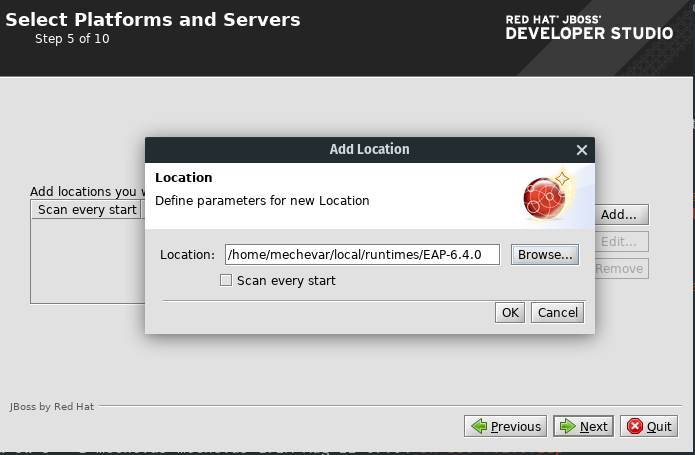Screen dimensions: 695x455
Task: Click the Remove button in installer
Action: (x=621, y=269)
